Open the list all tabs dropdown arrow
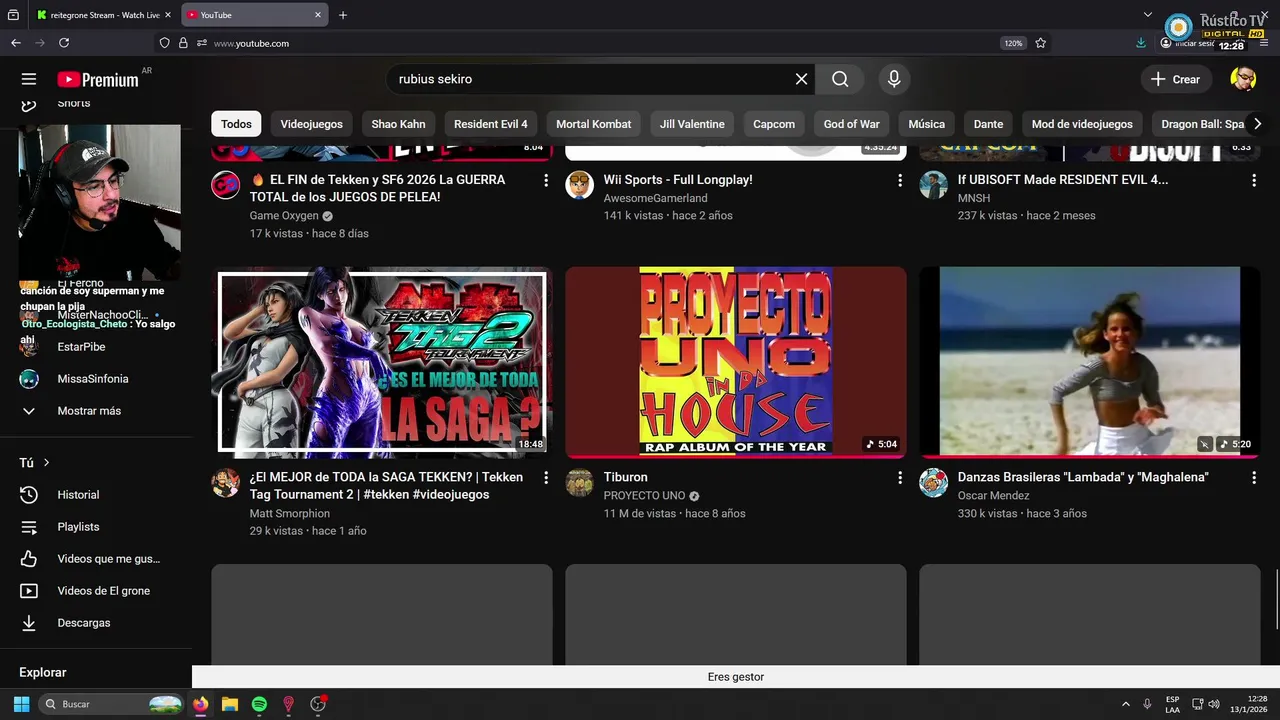Viewport: 1280px width, 720px height. tap(1148, 15)
